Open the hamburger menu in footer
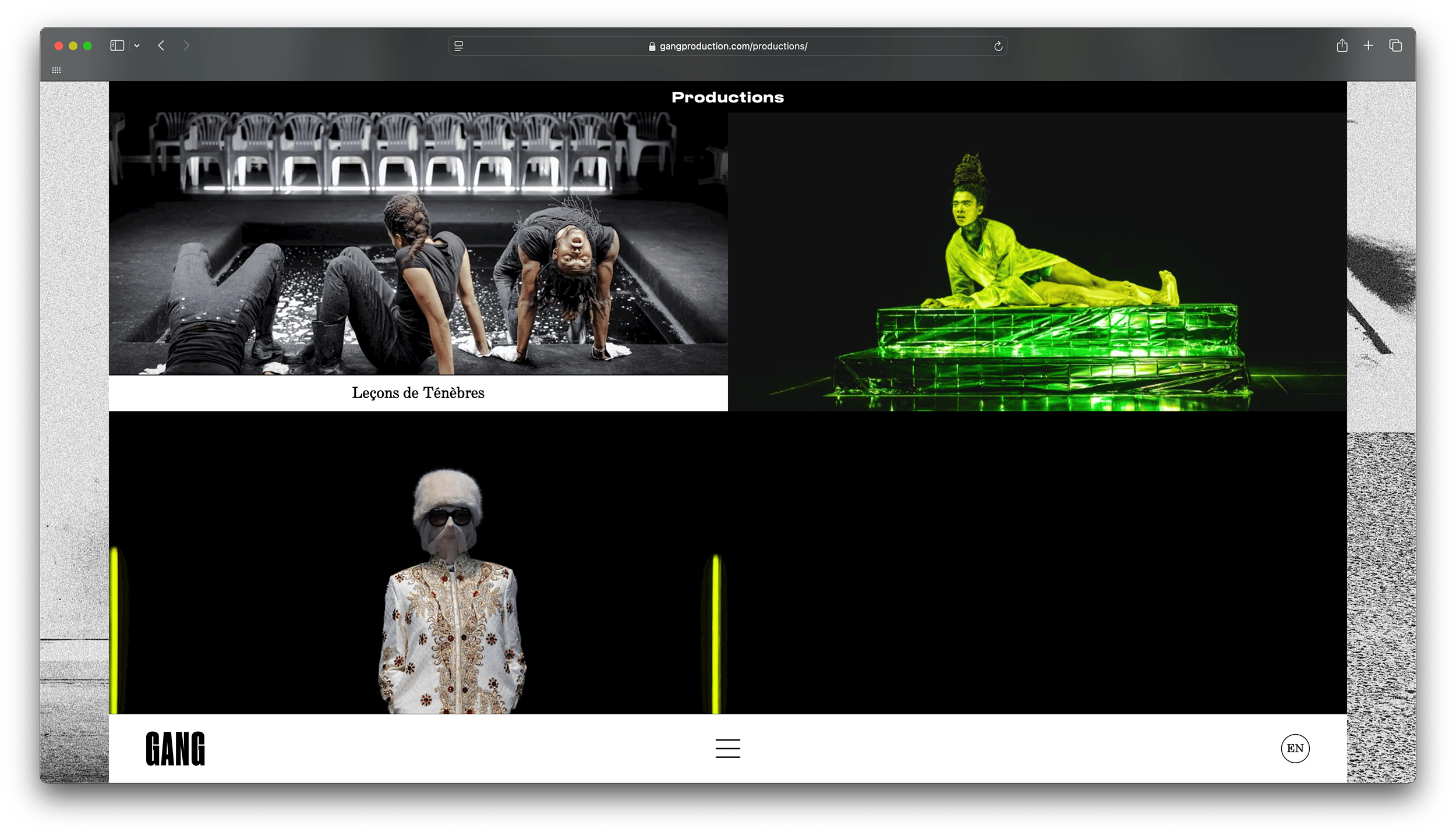1456x836 pixels. 727,748
